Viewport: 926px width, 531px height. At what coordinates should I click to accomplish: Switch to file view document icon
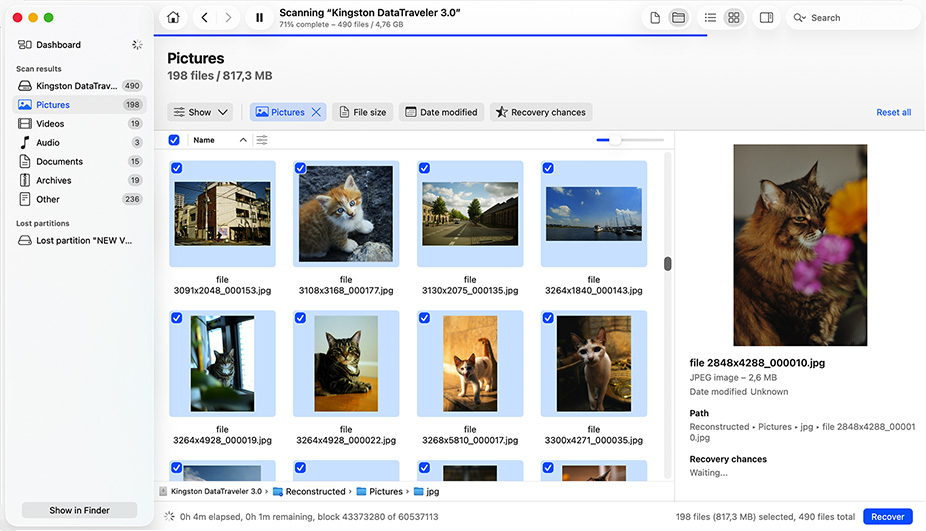click(x=655, y=18)
